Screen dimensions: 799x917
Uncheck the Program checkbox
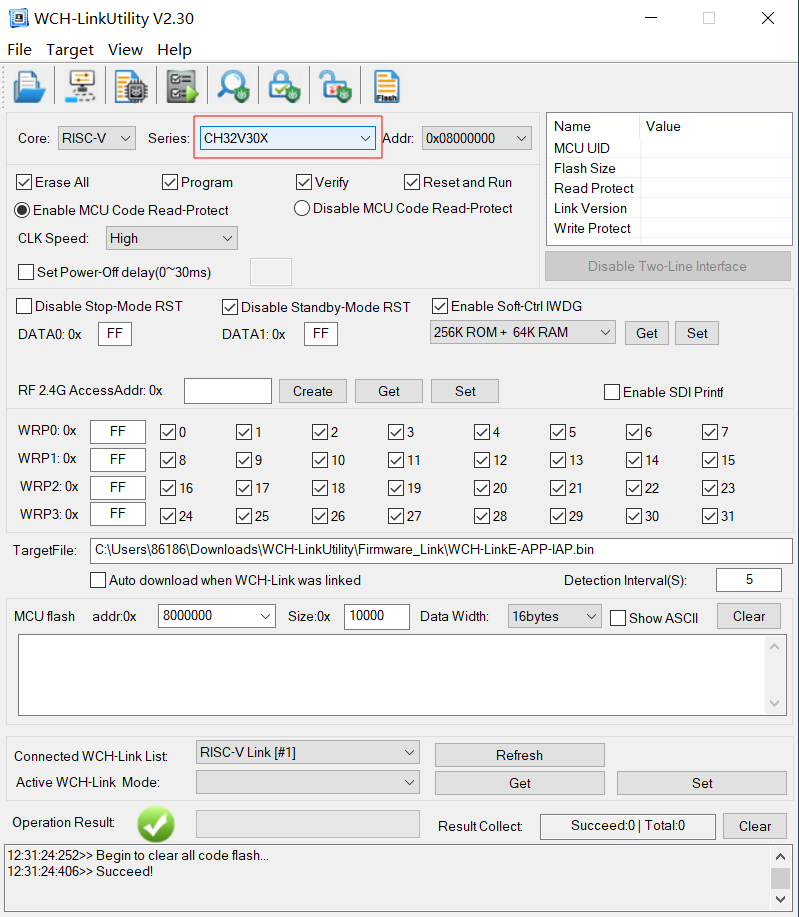point(170,182)
